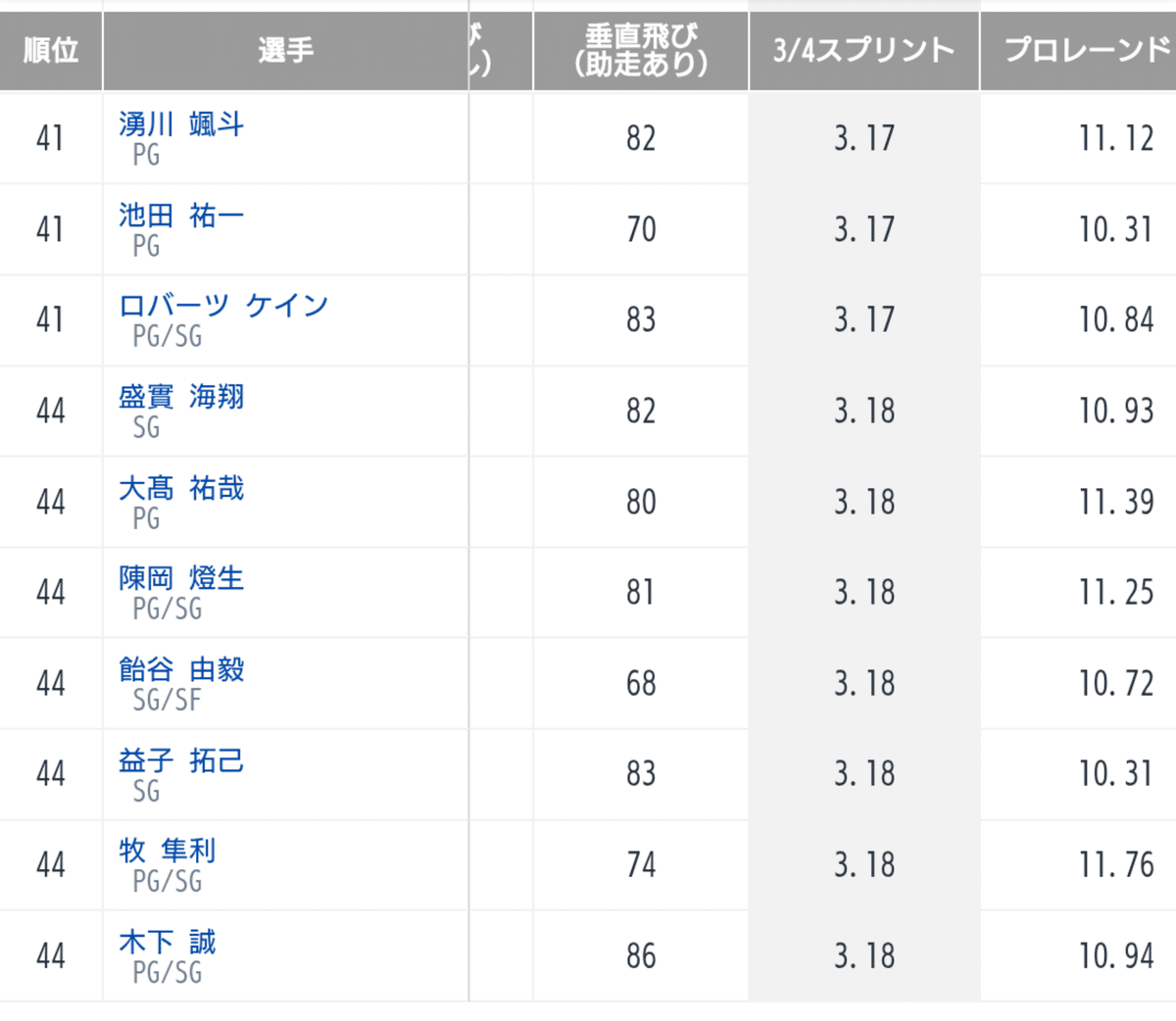Open player 湧川 颯斗 profile link
This screenshot has width=1176, height=1021.
[x=181, y=124]
